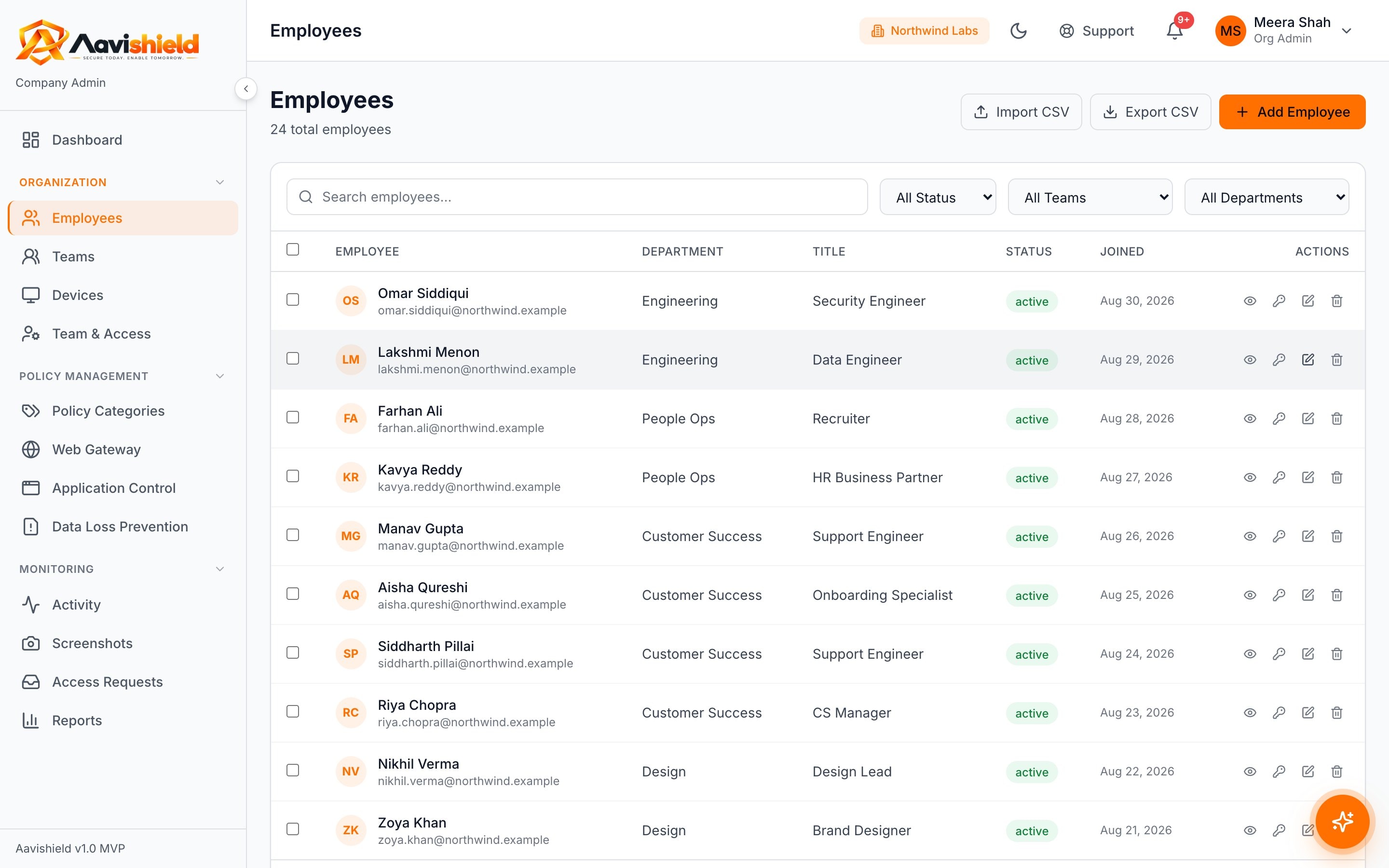Viewport: 1389px width, 868px height.
Task: Expand Meera Shah account menu chevron
Action: (x=1347, y=31)
